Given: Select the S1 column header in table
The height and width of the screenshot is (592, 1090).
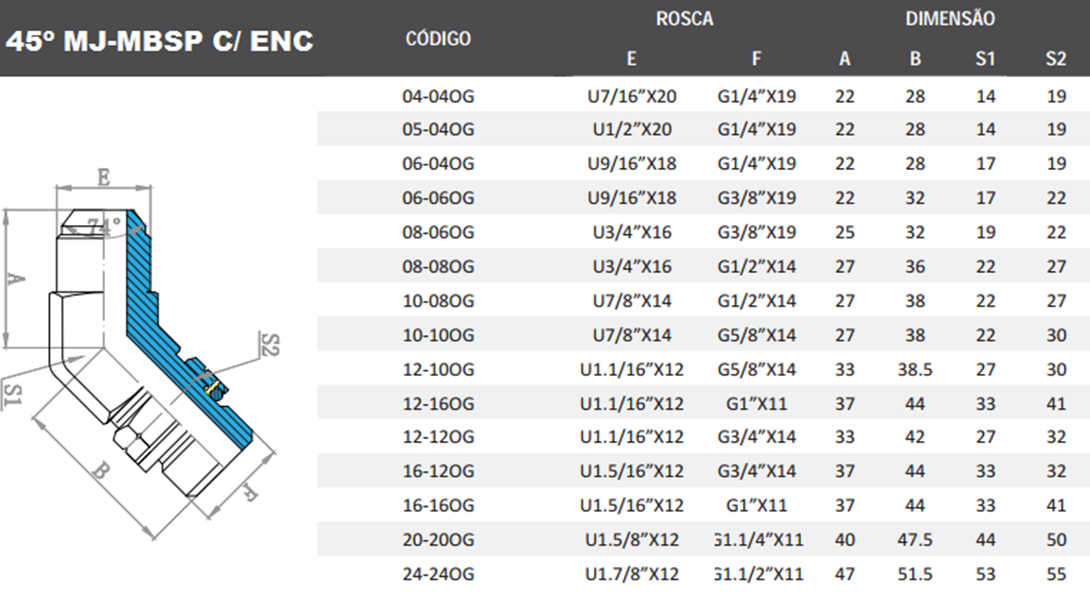Looking at the screenshot, I should pyautogui.click(x=985, y=59).
